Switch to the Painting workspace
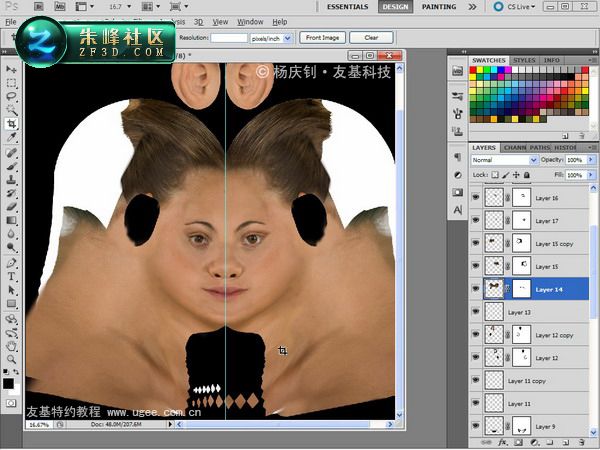The height and width of the screenshot is (450, 600). point(439,7)
